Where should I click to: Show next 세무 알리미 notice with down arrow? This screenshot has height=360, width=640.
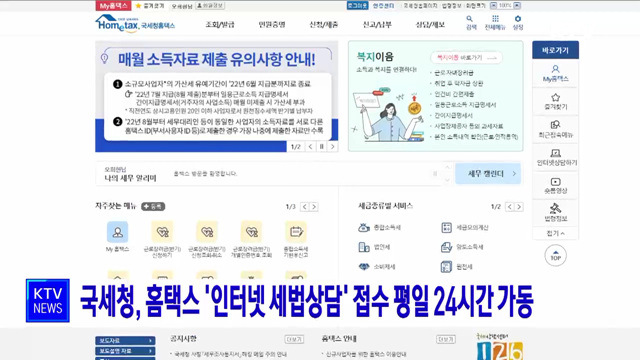[x=447, y=180]
